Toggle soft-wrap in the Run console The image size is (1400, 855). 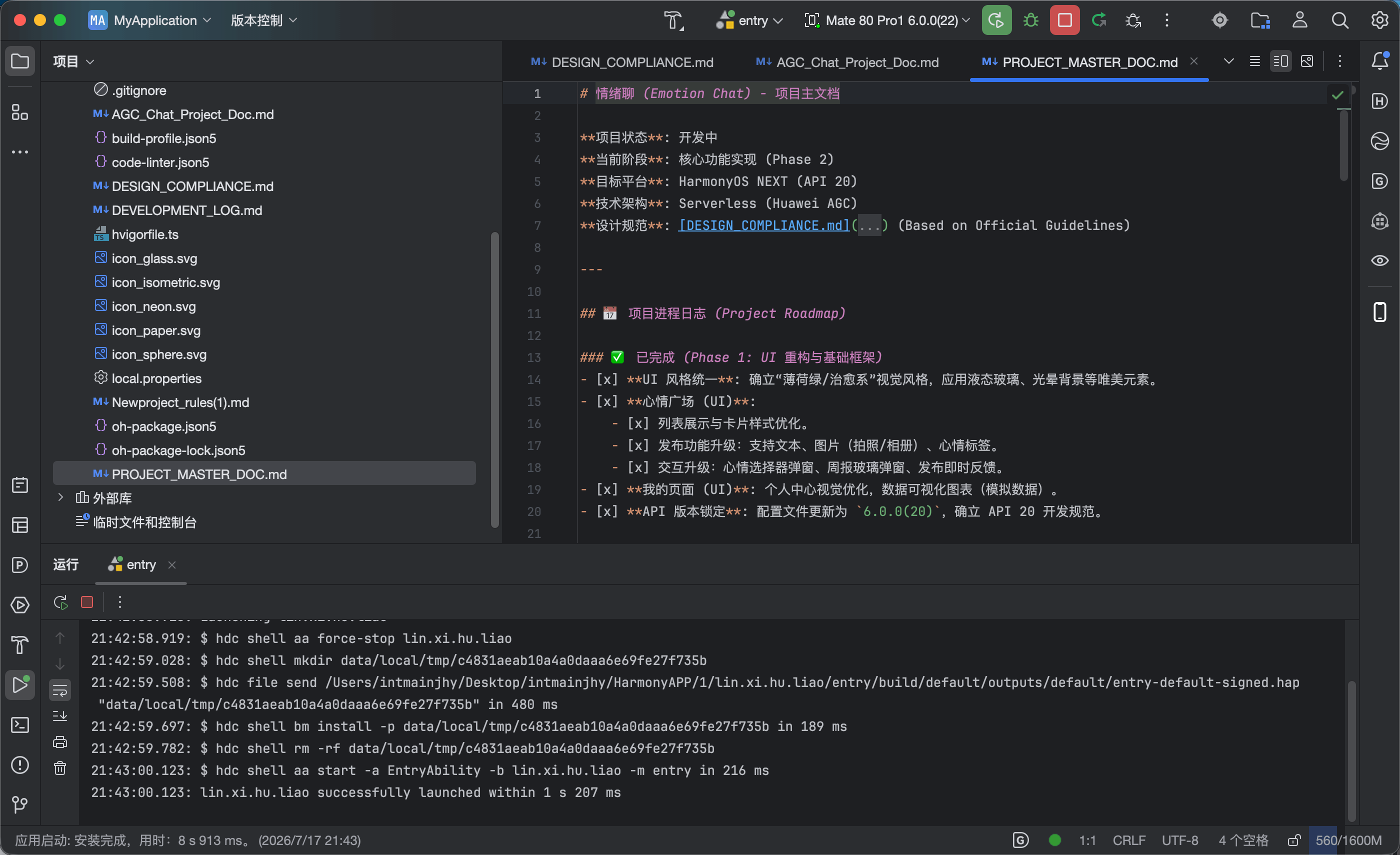59,690
